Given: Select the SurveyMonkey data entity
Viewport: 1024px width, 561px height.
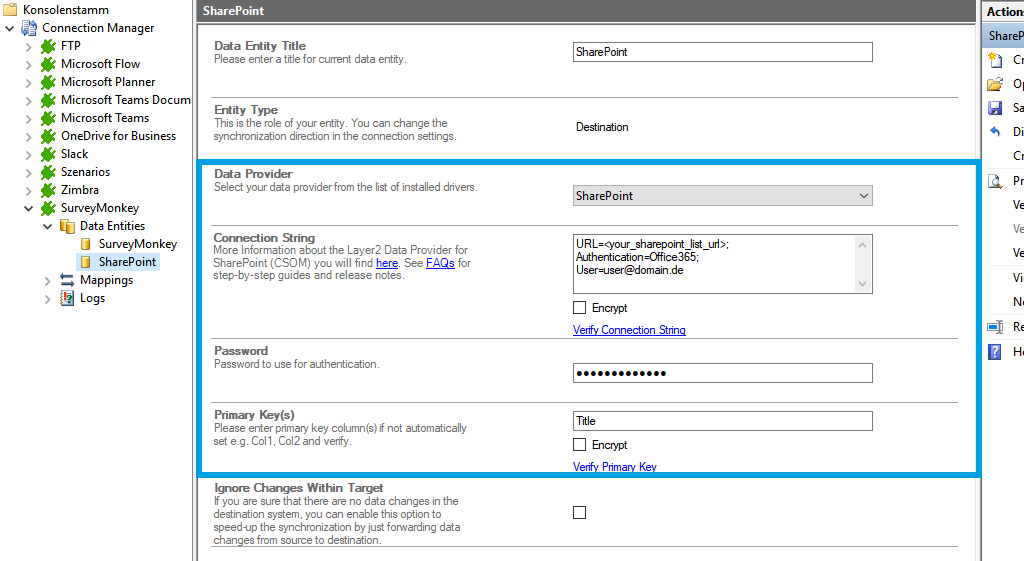Looking at the screenshot, I should [137, 244].
